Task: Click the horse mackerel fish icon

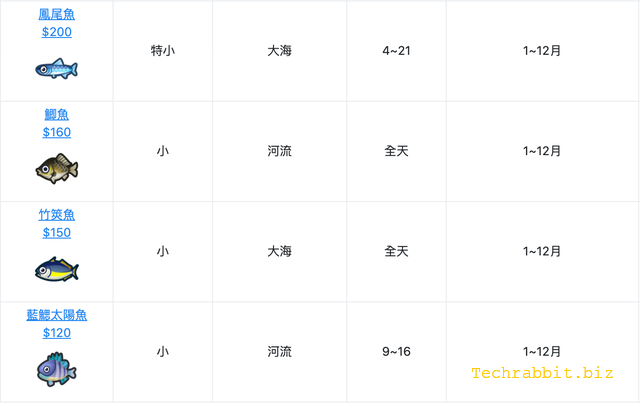Action: coord(56,269)
